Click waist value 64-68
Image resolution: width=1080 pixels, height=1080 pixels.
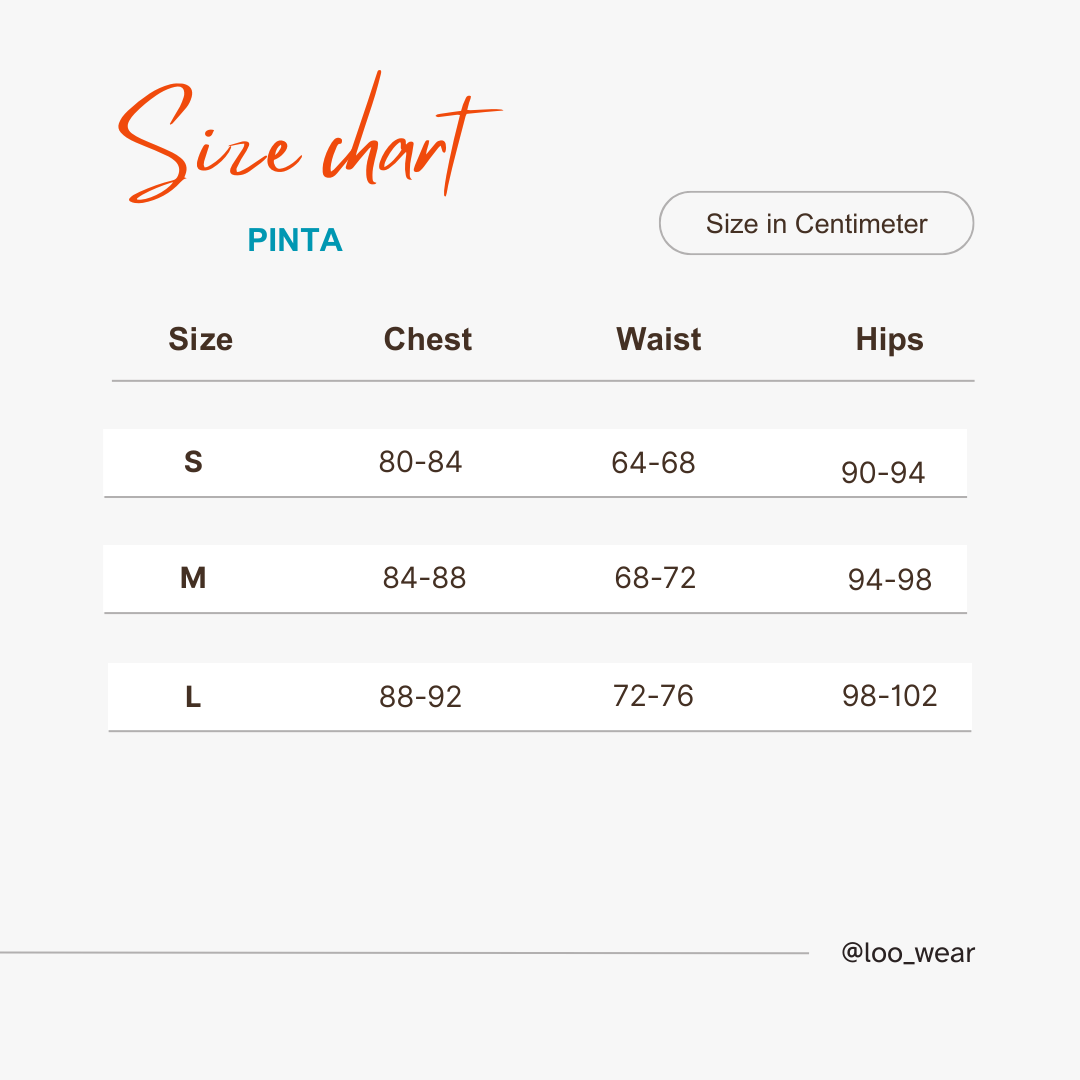653,463
